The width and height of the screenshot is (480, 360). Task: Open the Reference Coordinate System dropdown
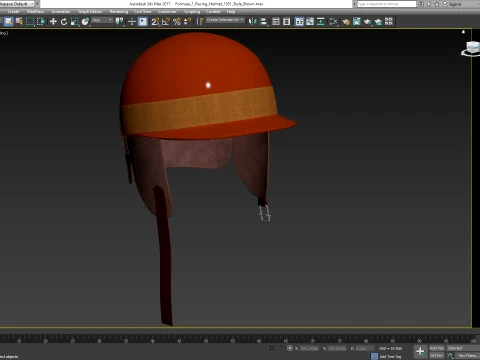click(102, 20)
